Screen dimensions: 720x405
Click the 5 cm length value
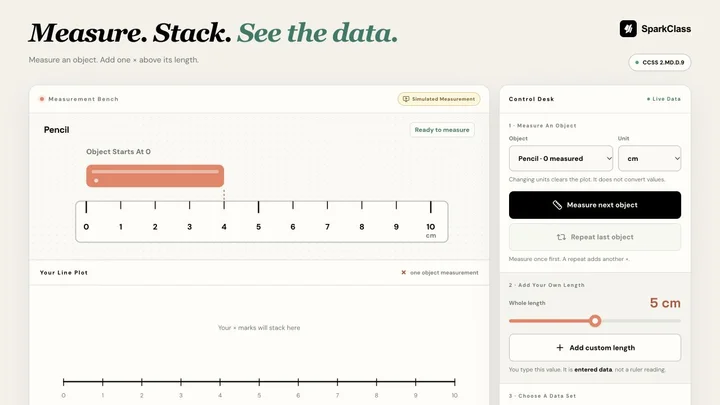pyautogui.click(x=665, y=303)
